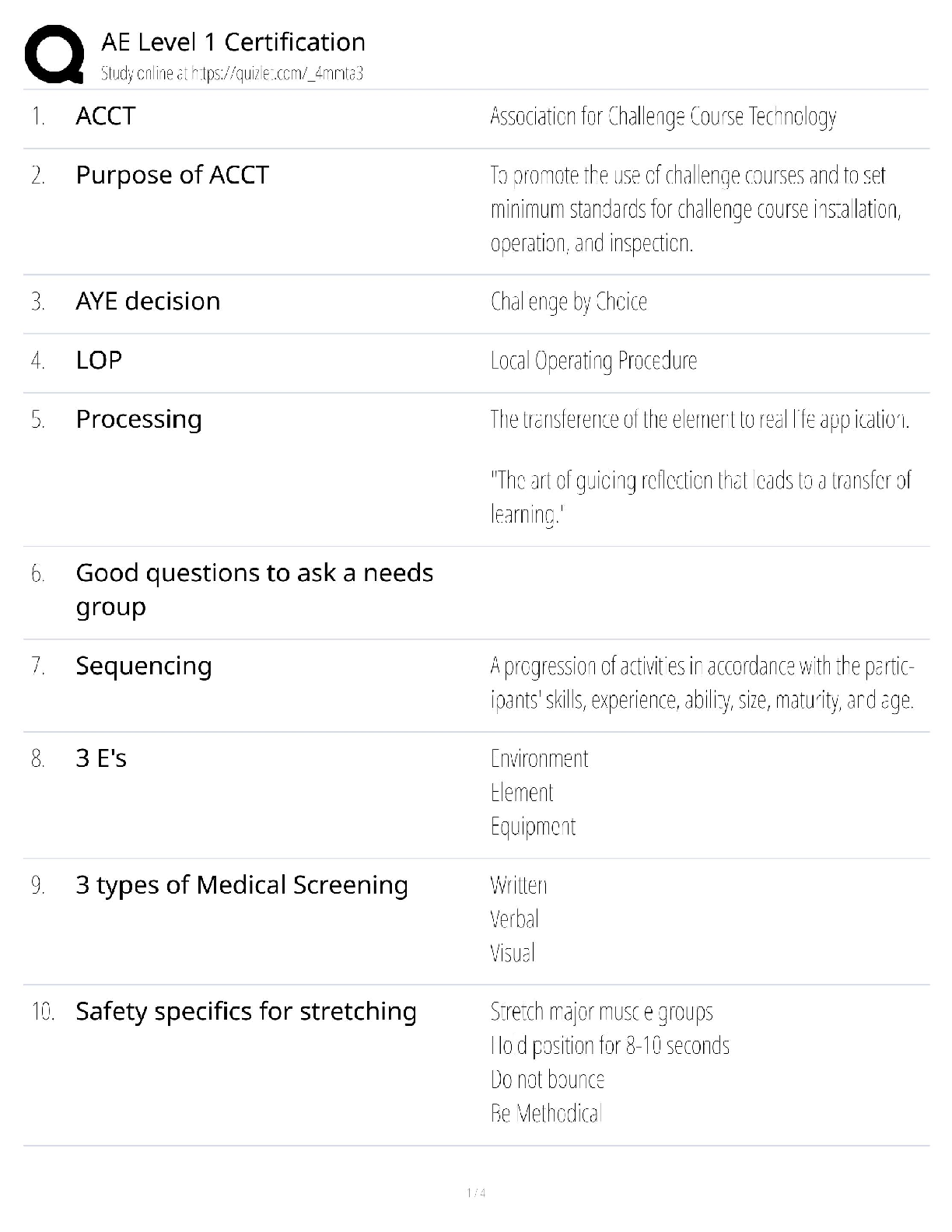Click the AYE decision term

coord(148,301)
